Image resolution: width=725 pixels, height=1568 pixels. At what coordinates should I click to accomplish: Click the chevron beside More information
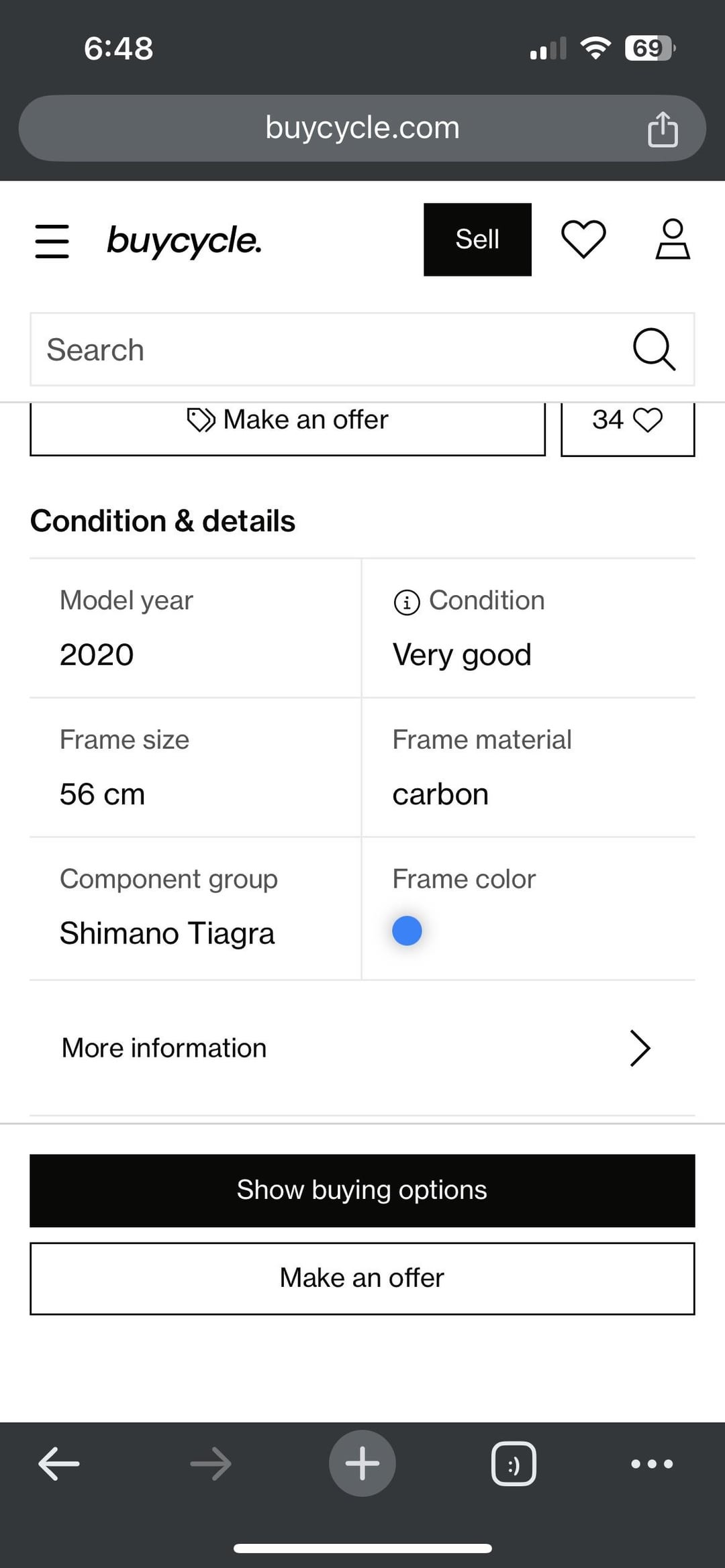point(640,1048)
